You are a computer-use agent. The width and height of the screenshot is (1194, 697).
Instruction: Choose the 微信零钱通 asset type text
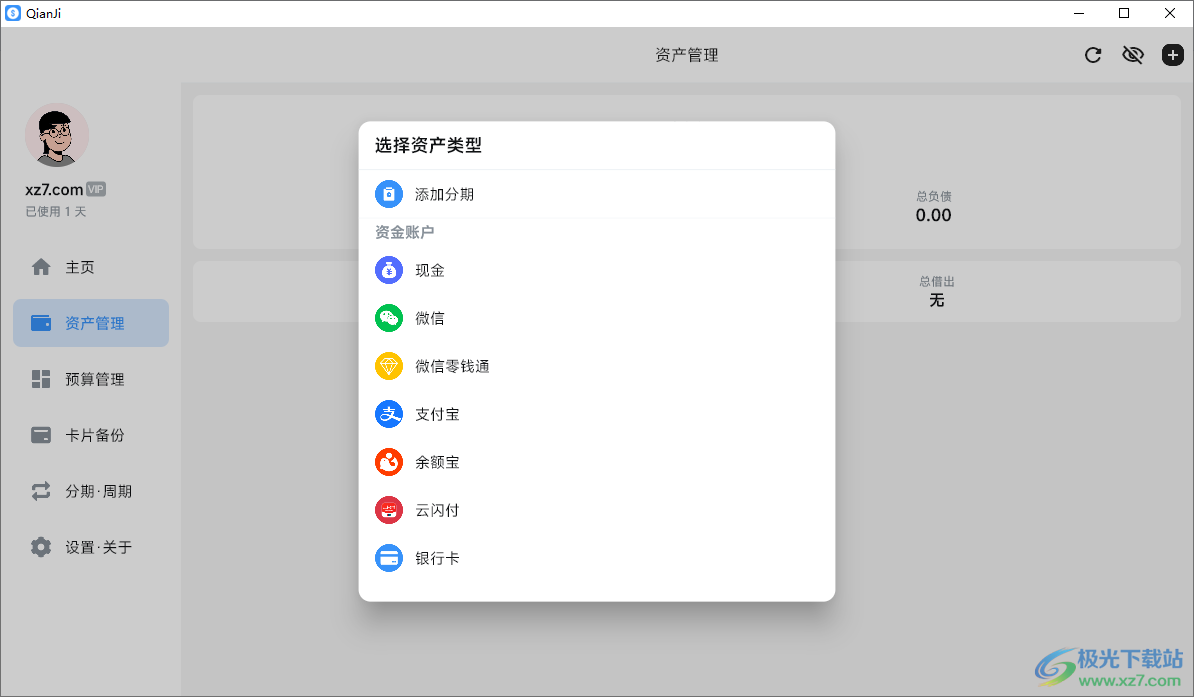tap(452, 366)
